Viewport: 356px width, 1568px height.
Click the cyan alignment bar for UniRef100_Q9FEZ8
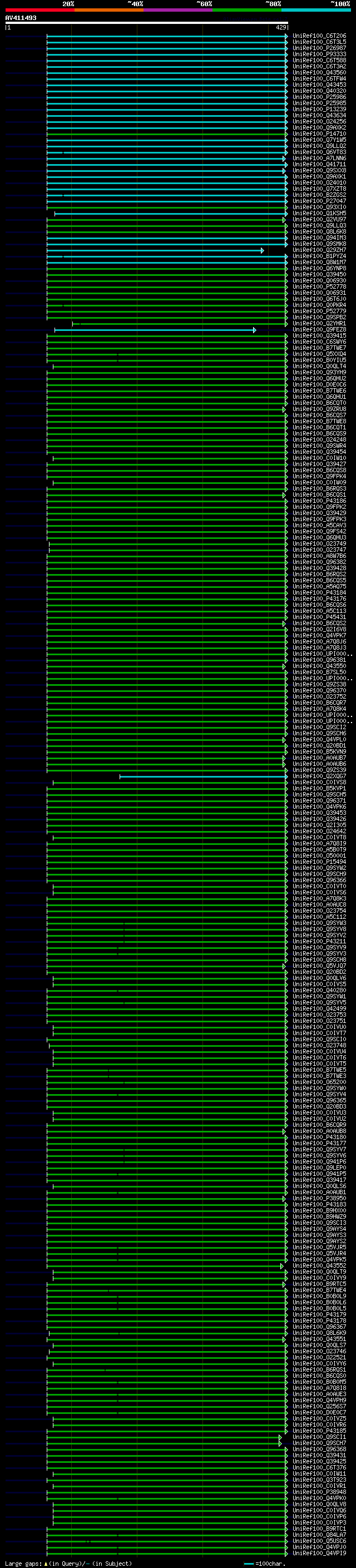pyautogui.click(x=155, y=330)
